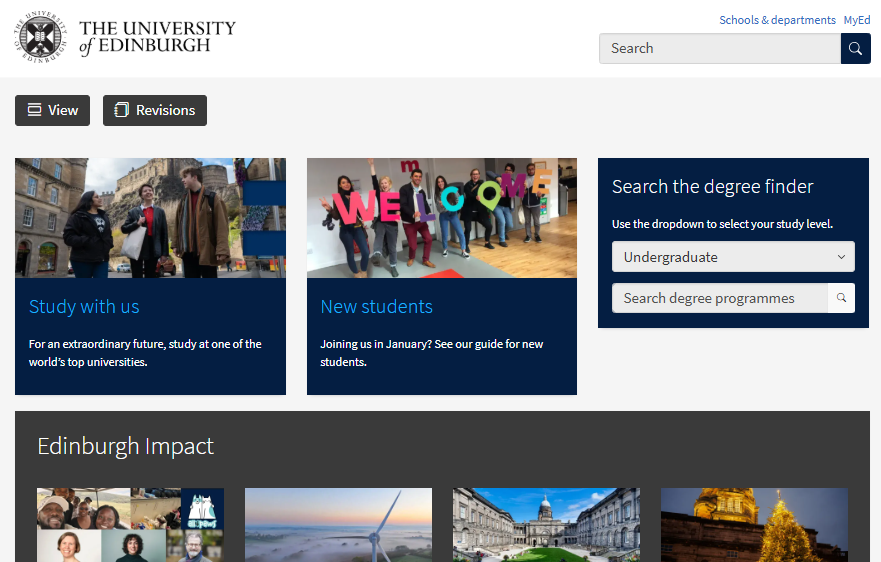881x562 pixels.
Task: Open the Schools & departments link
Action: [777, 20]
